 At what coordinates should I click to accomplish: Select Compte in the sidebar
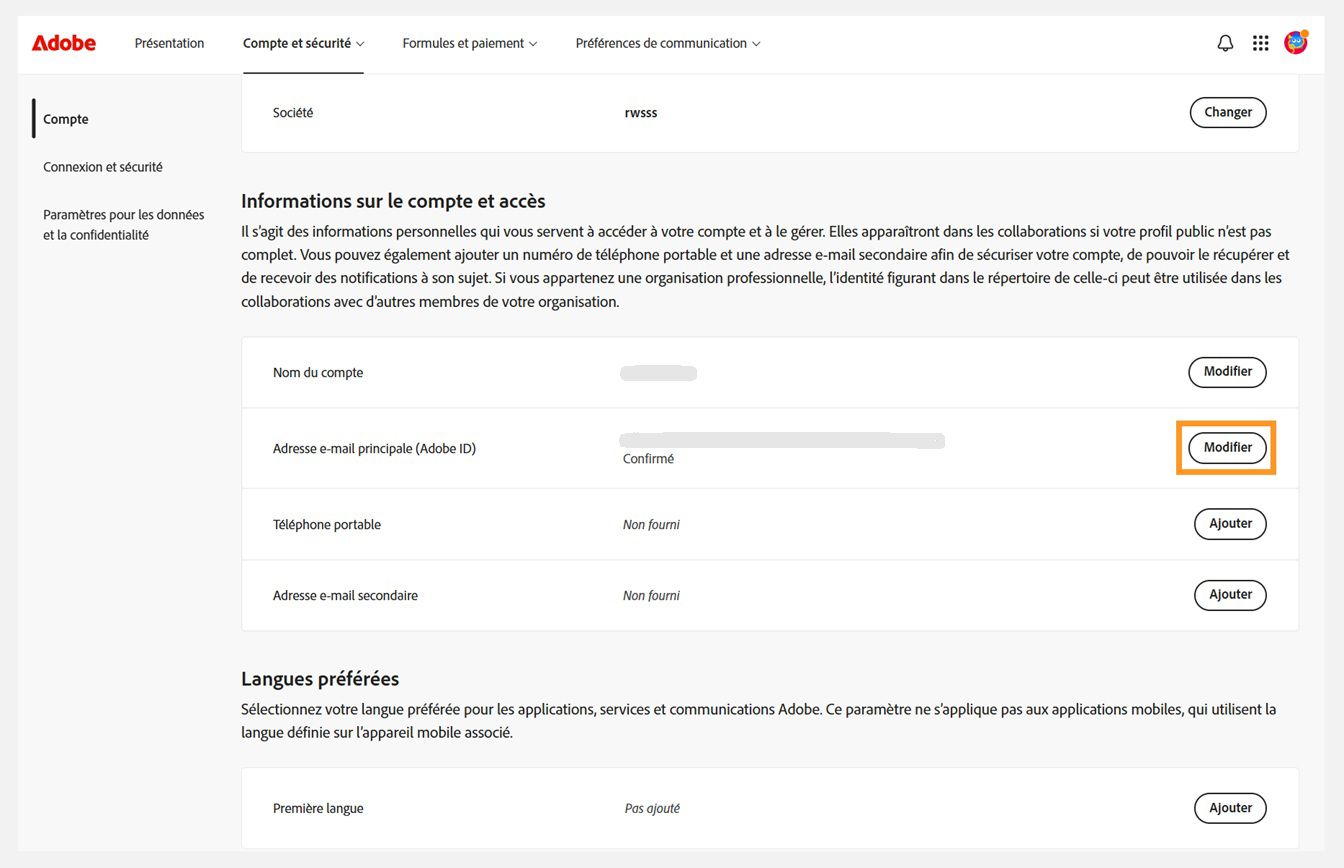(x=65, y=118)
